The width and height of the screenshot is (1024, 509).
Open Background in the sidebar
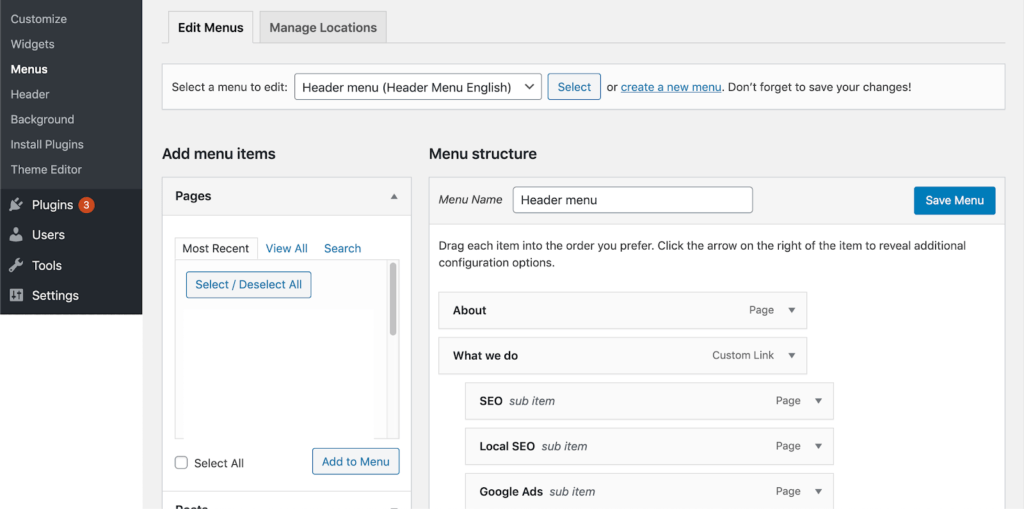tap(42, 120)
